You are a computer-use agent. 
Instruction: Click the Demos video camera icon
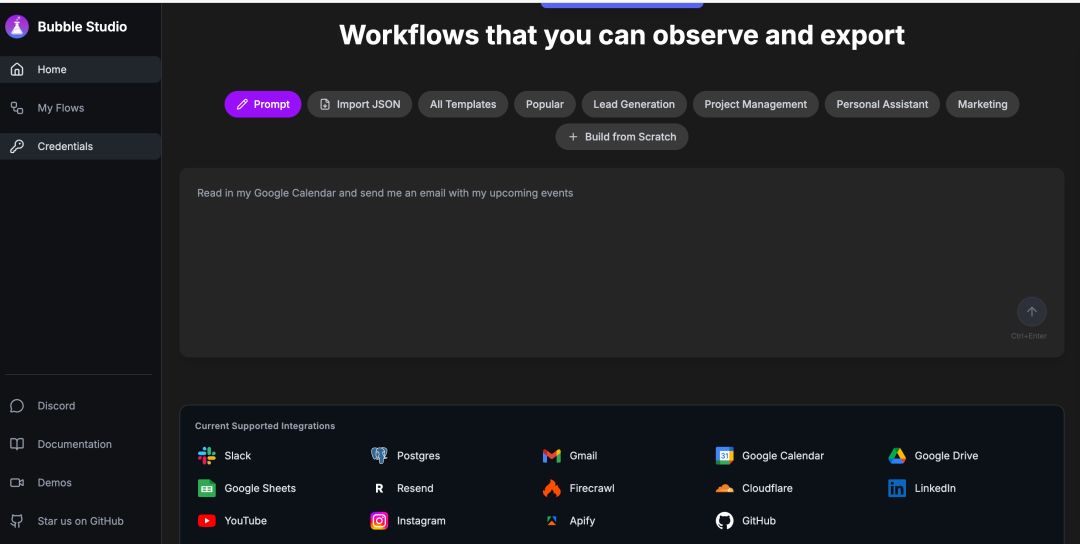(17, 483)
